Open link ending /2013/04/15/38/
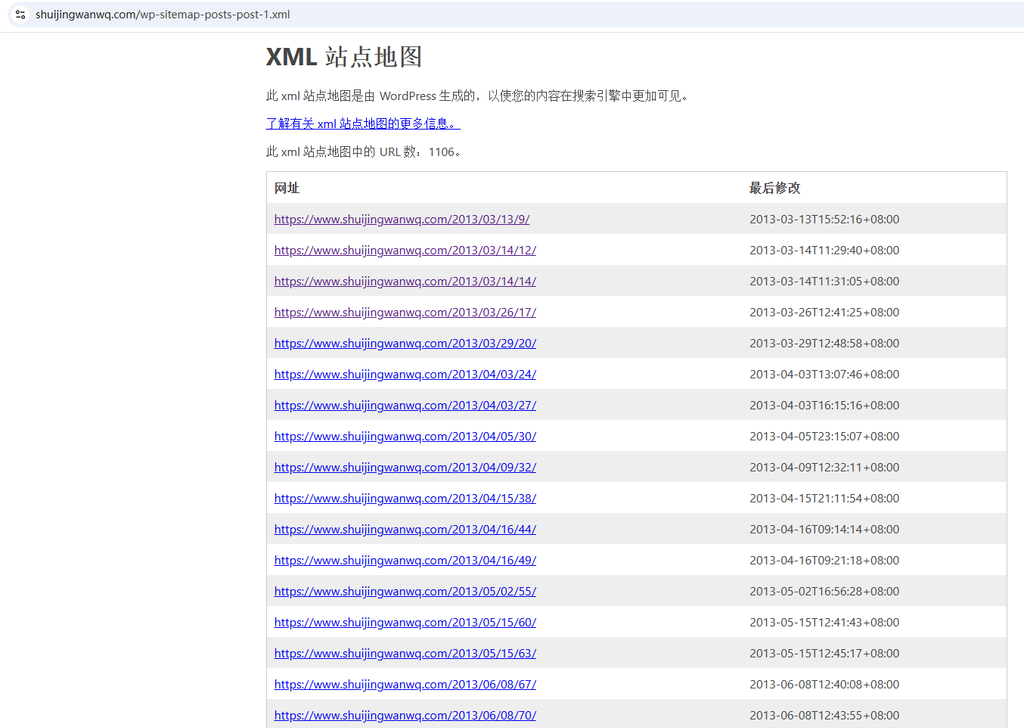The height and width of the screenshot is (728, 1024). coord(405,498)
